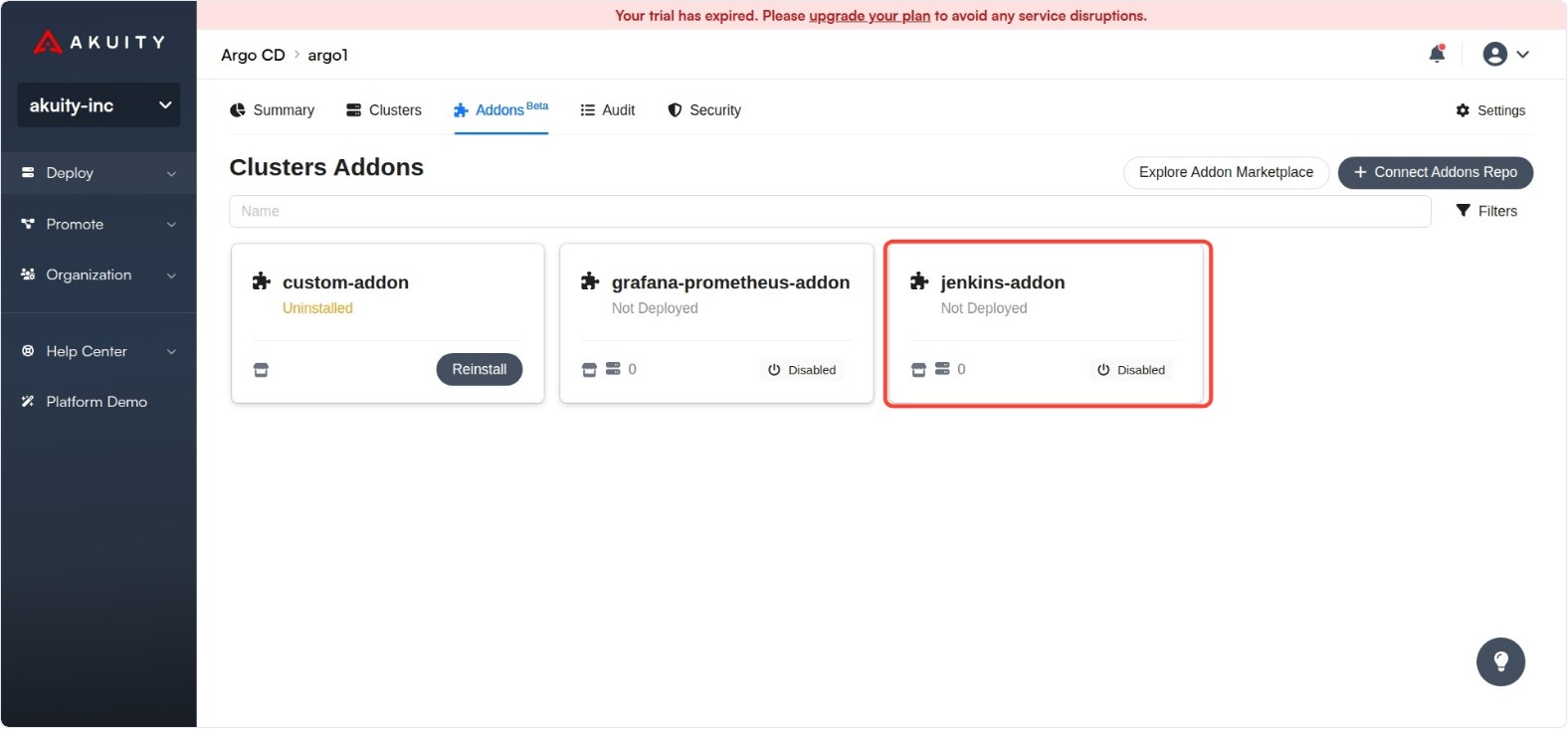Open the account menu chevron
This screenshot has height=729, width=1568.
coord(1522,55)
